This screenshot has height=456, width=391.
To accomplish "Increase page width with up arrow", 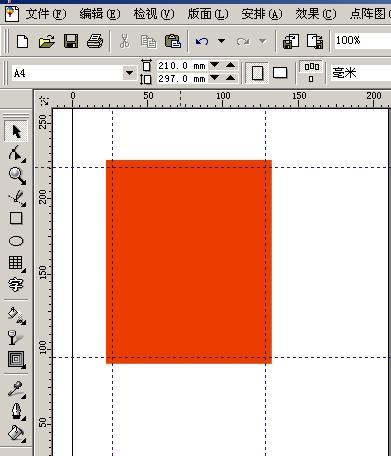I will (x=230, y=65).
